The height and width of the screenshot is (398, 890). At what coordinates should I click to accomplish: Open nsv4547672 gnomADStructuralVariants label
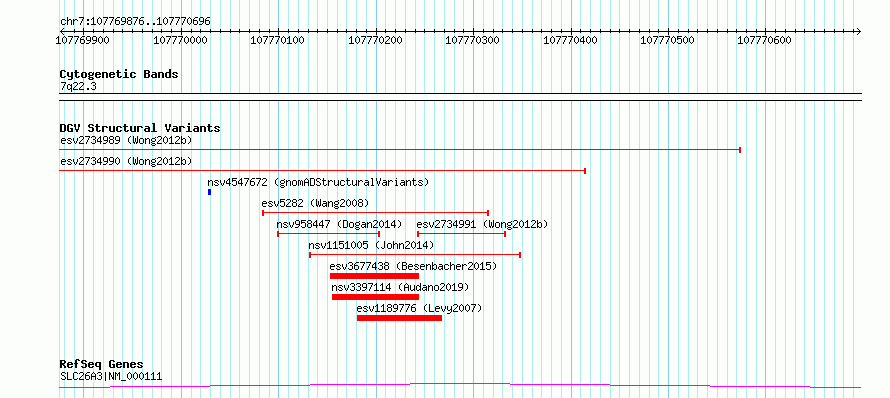pyautogui.click(x=318, y=182)
